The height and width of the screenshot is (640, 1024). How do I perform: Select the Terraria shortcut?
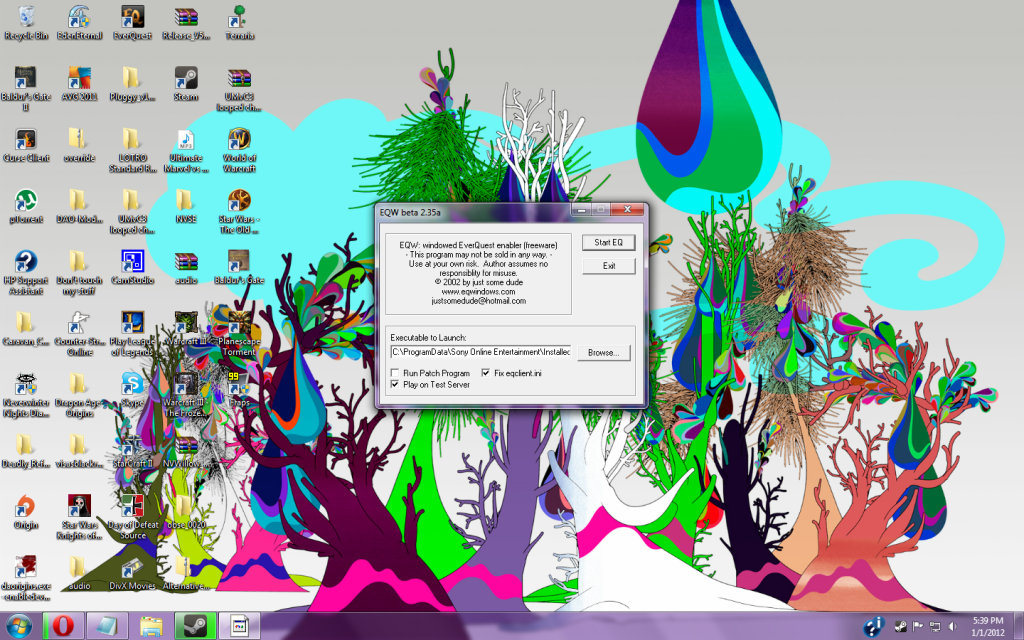pos(239,24)
